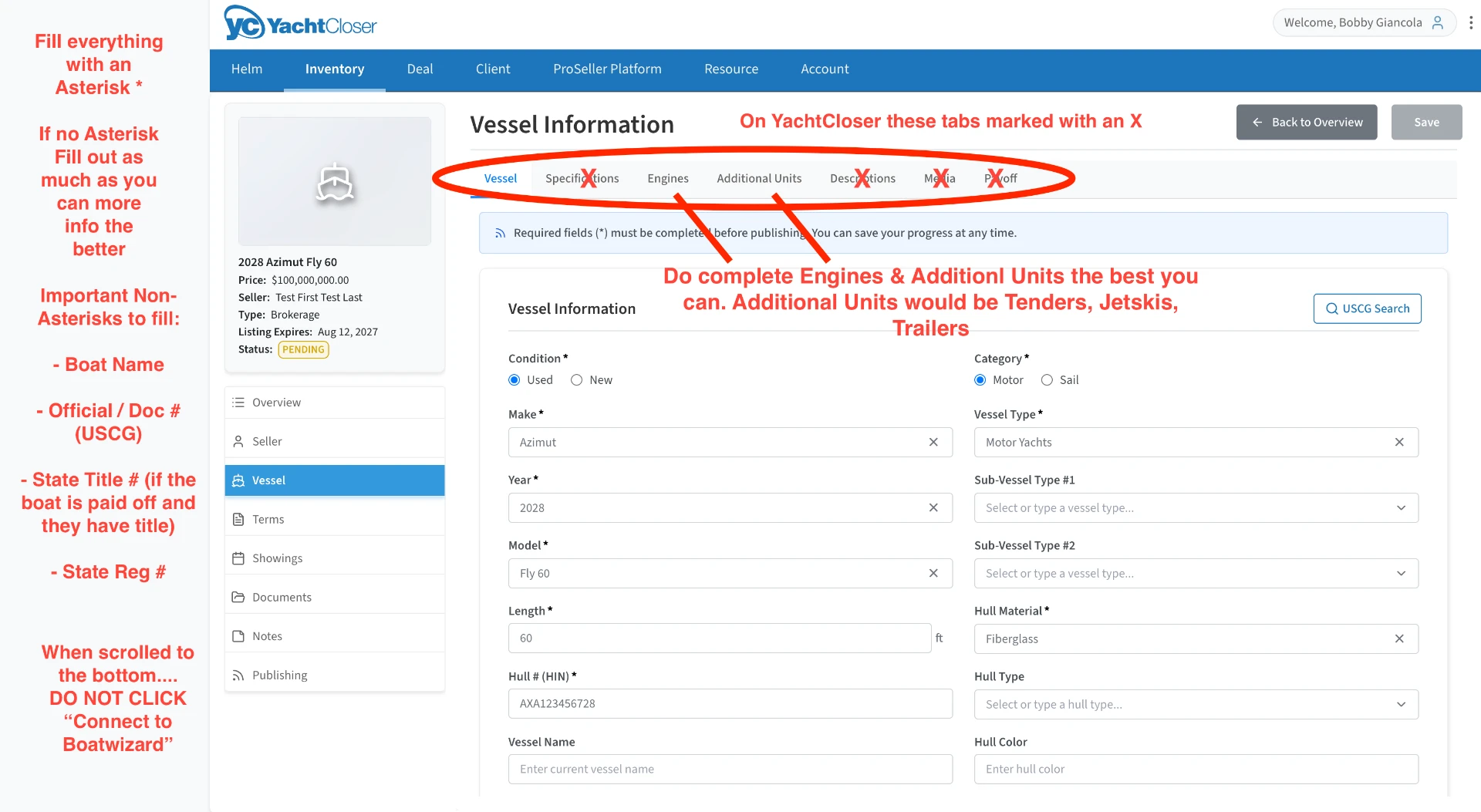The width and height of the screenshot is (1481, 812).
Task: Click the PENDING status badge
Action: (303, 349)
